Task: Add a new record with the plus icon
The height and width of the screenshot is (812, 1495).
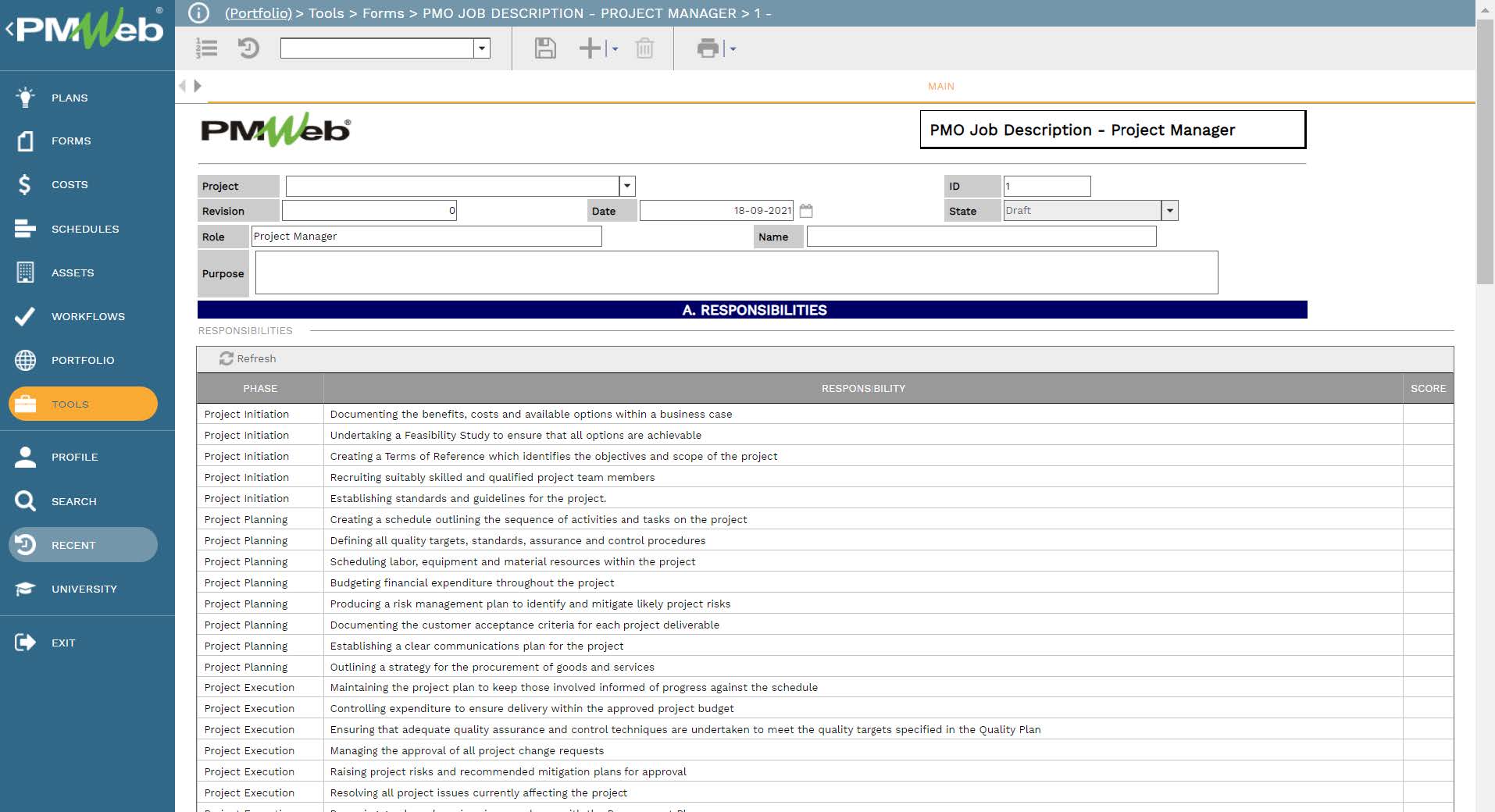Action: click(590, 48)
